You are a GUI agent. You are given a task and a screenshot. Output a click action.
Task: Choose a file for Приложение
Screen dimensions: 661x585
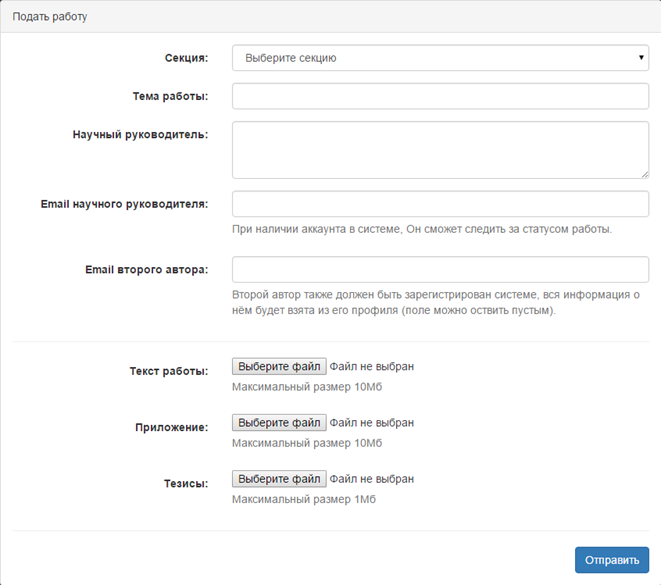pos(279,422)
